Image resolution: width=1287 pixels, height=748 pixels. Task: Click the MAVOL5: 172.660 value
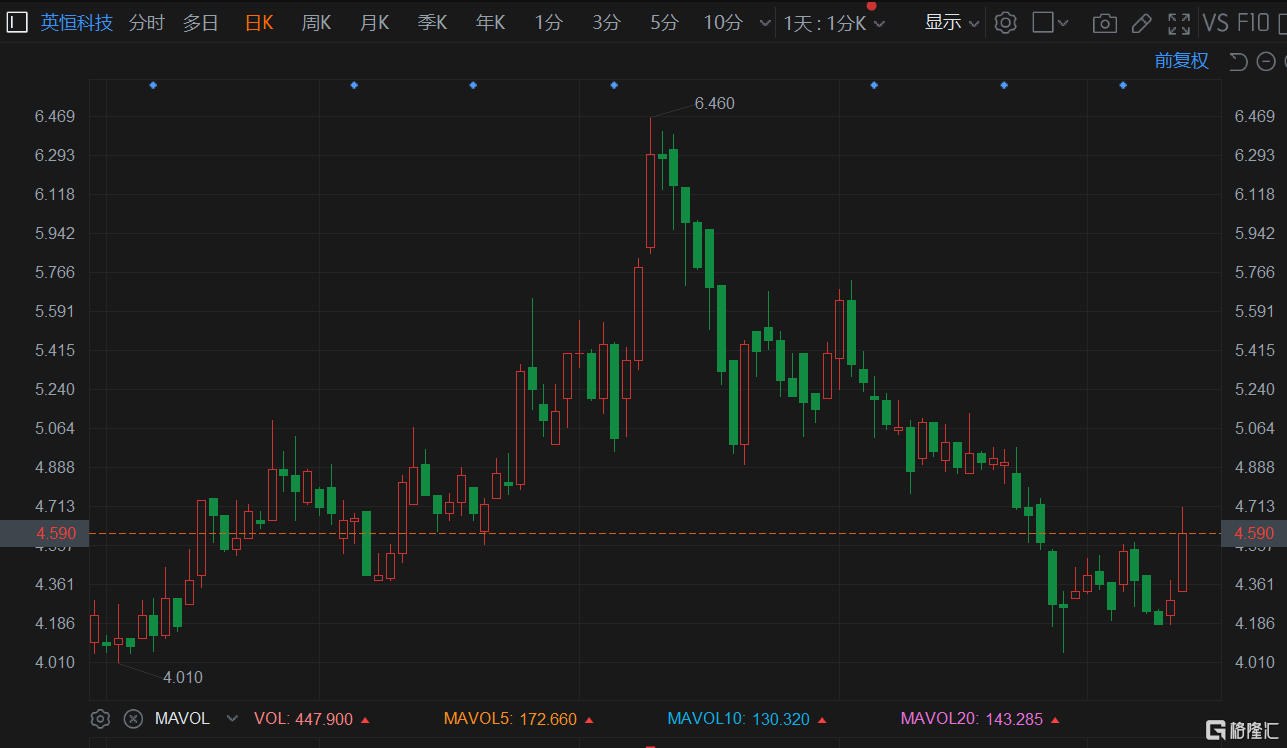click(511, 719)
